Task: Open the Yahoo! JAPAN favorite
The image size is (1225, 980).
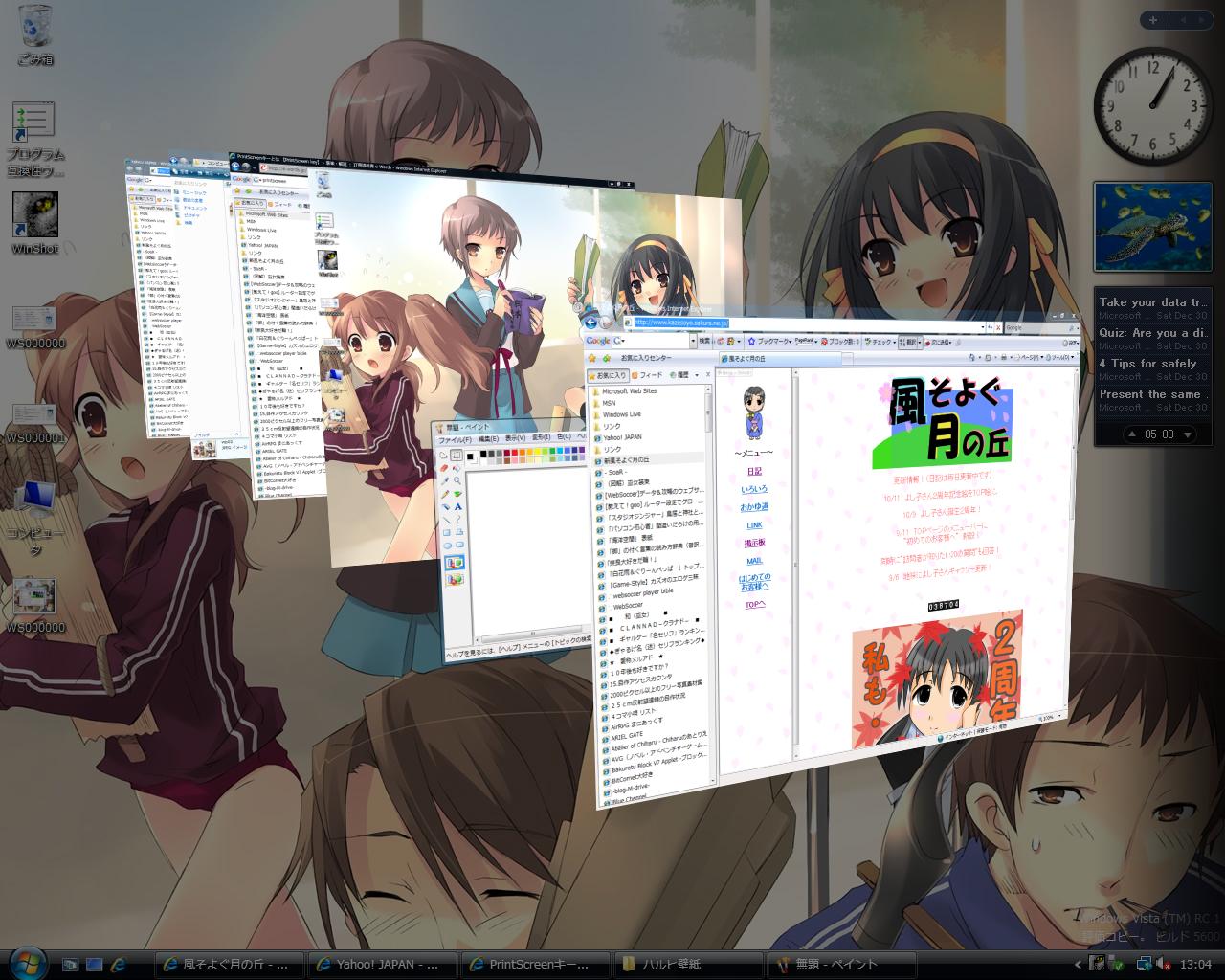Action: click(619, 437)
